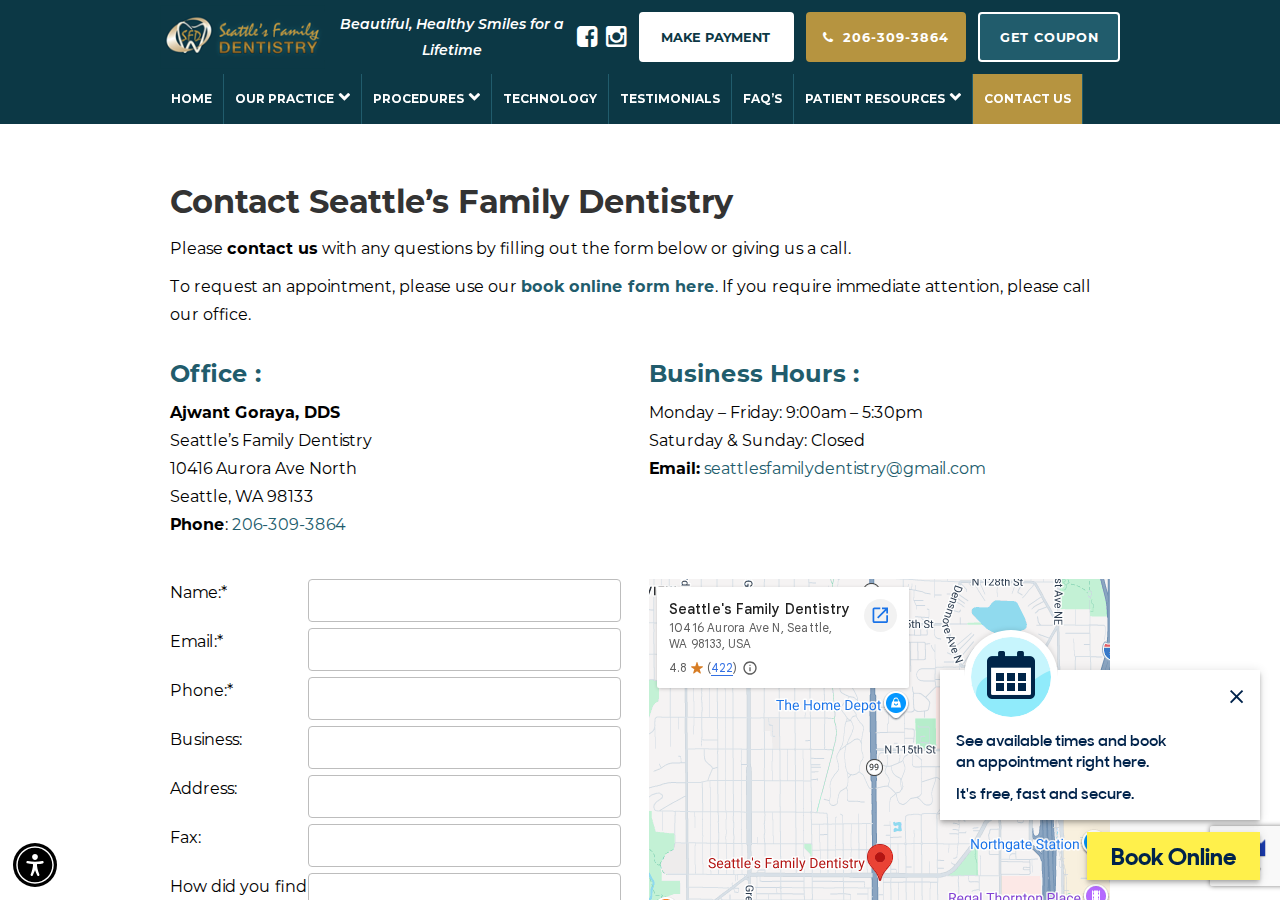Expand the Procedures dropdown menu

coord(426,99)
